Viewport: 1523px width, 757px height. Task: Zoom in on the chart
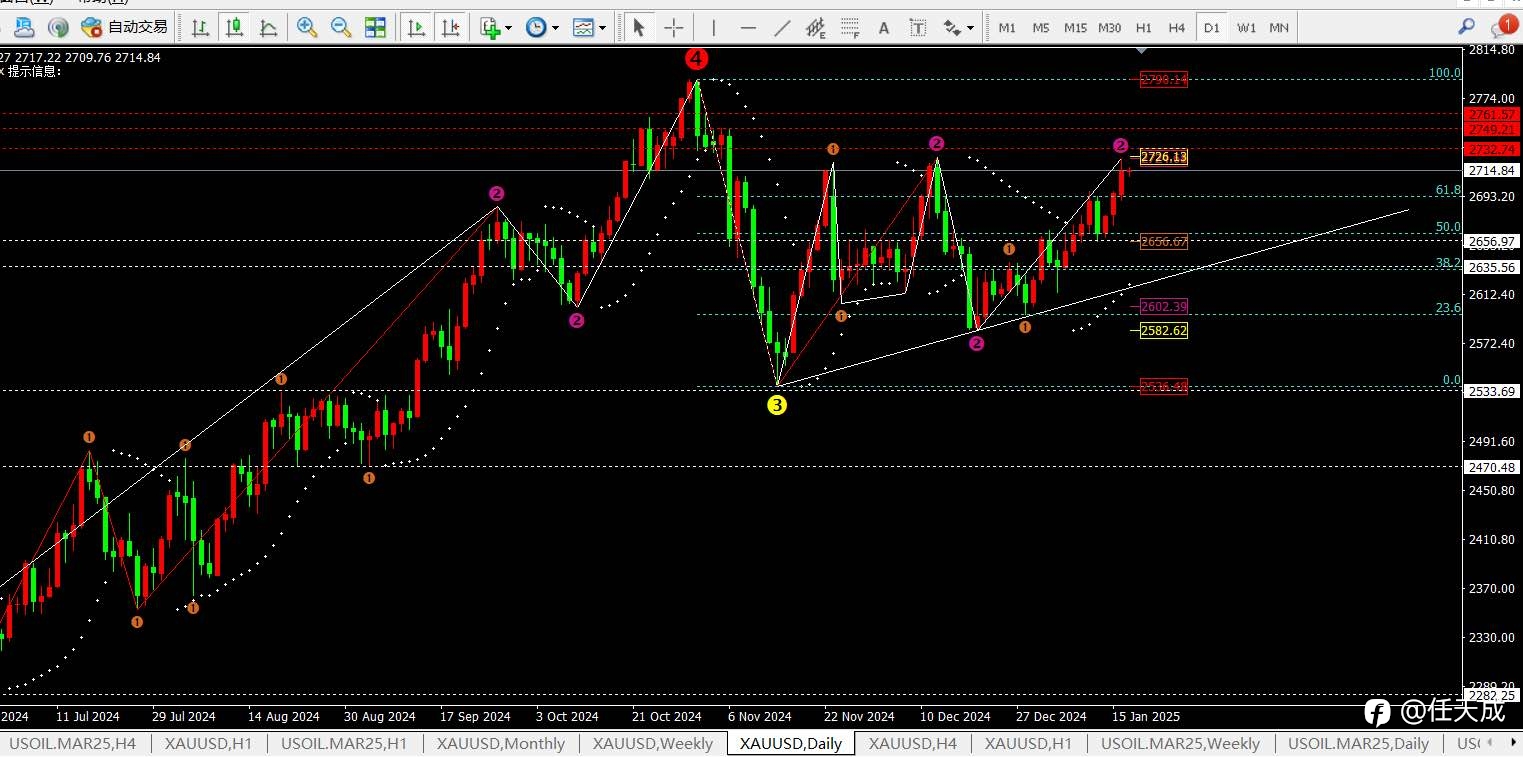pyautogui.click(x=307, y=27)
